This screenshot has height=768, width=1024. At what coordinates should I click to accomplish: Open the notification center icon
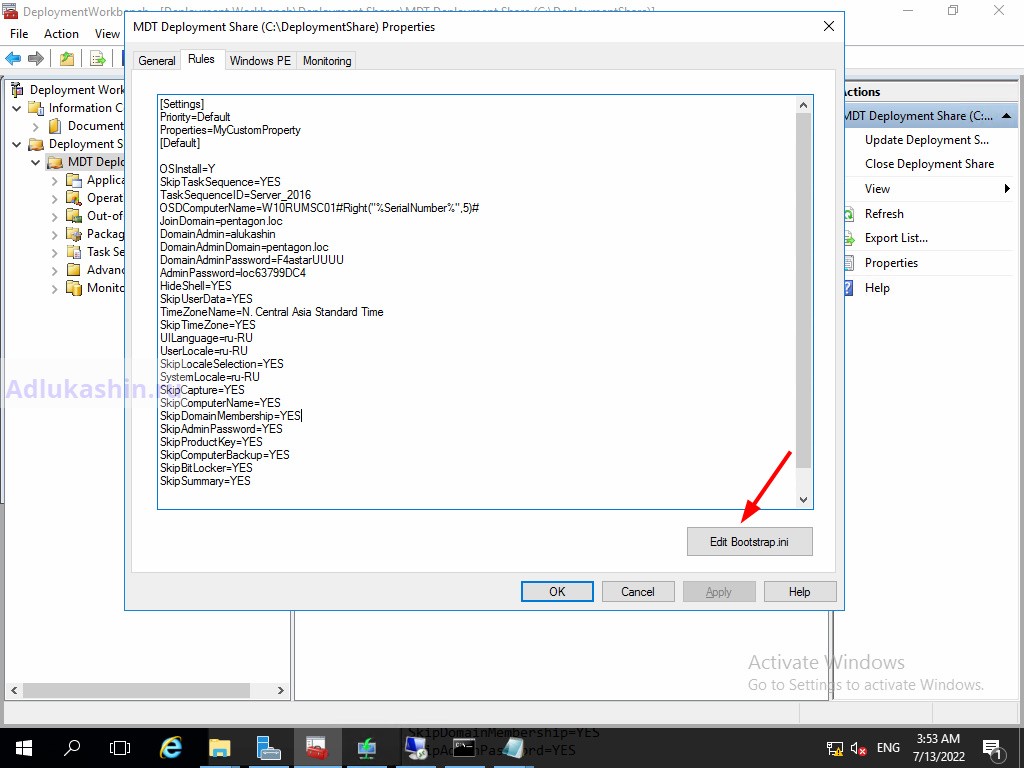[x=993, y=748]
